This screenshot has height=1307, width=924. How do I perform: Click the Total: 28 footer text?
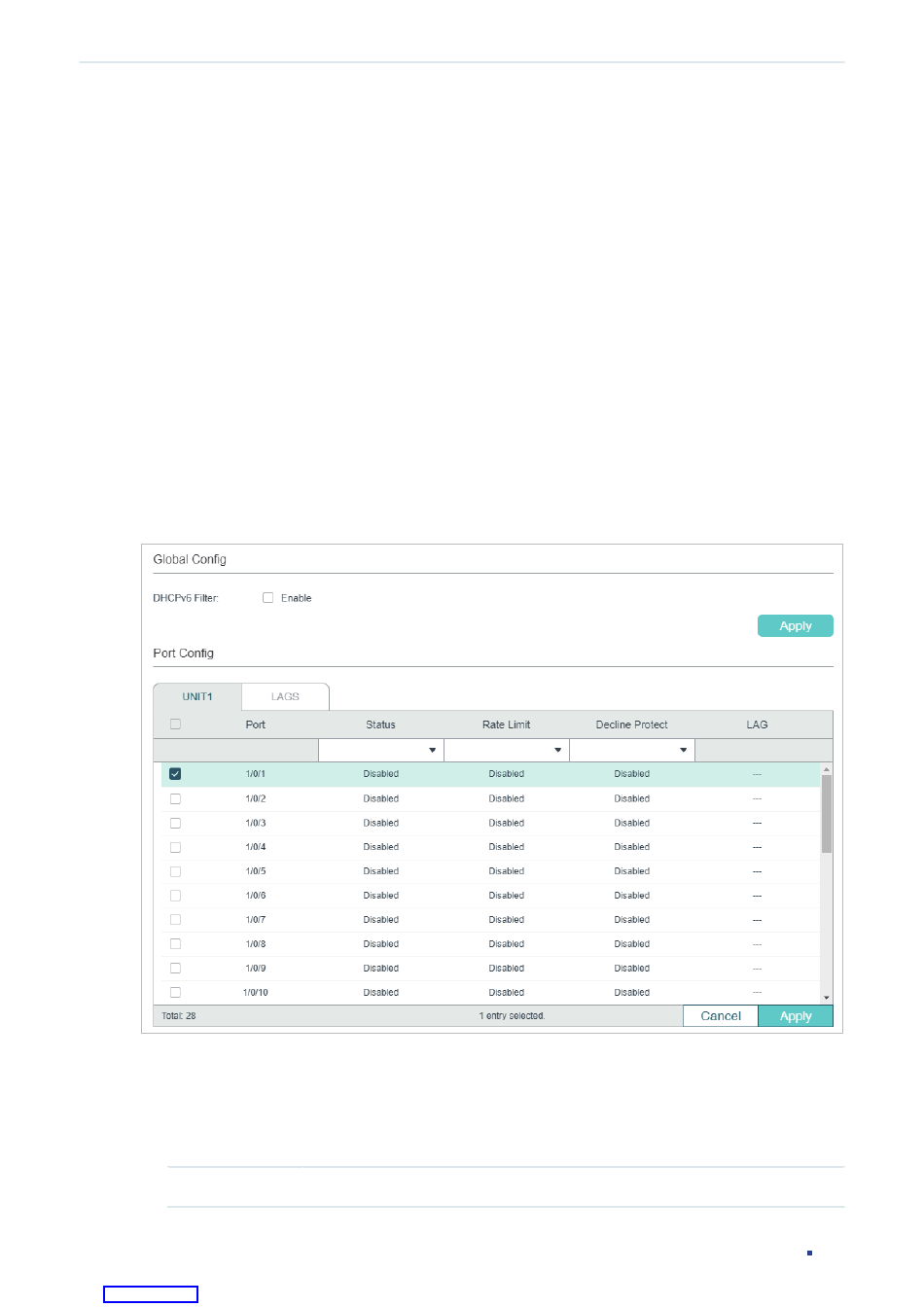click(x=179, y=1016)
